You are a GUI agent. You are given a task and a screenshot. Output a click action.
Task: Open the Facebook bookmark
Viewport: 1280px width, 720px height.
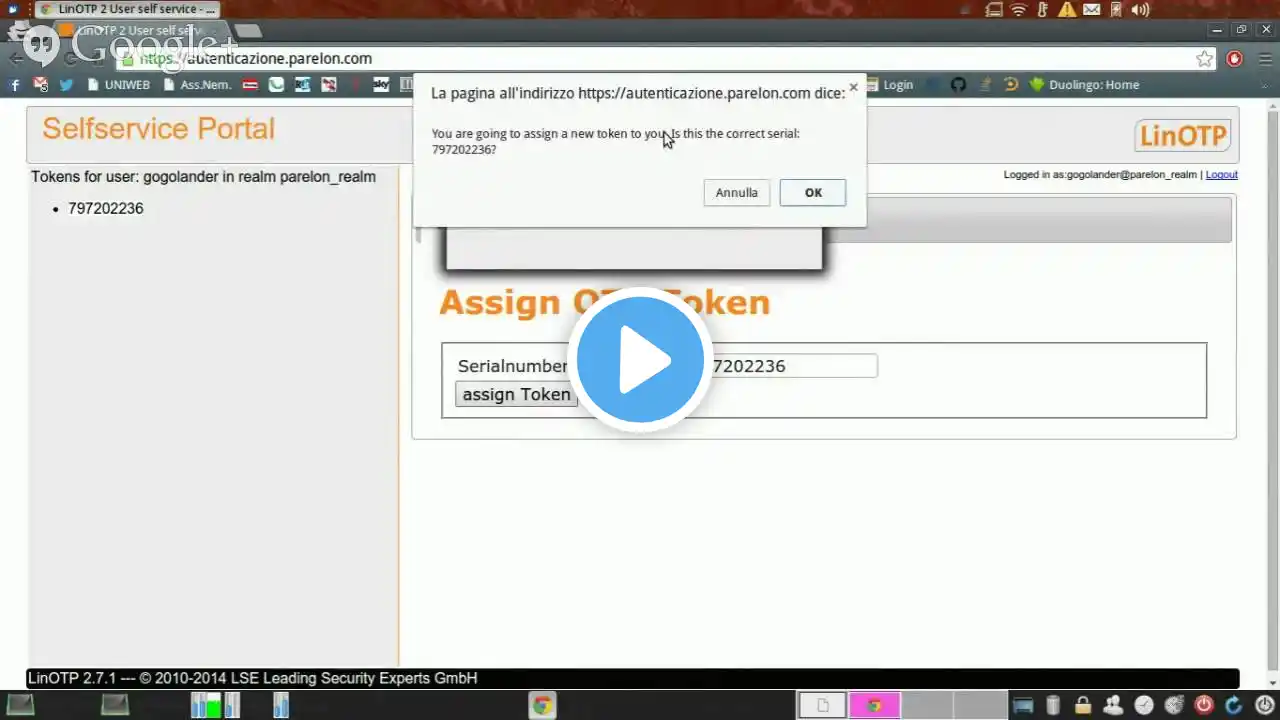15,85
